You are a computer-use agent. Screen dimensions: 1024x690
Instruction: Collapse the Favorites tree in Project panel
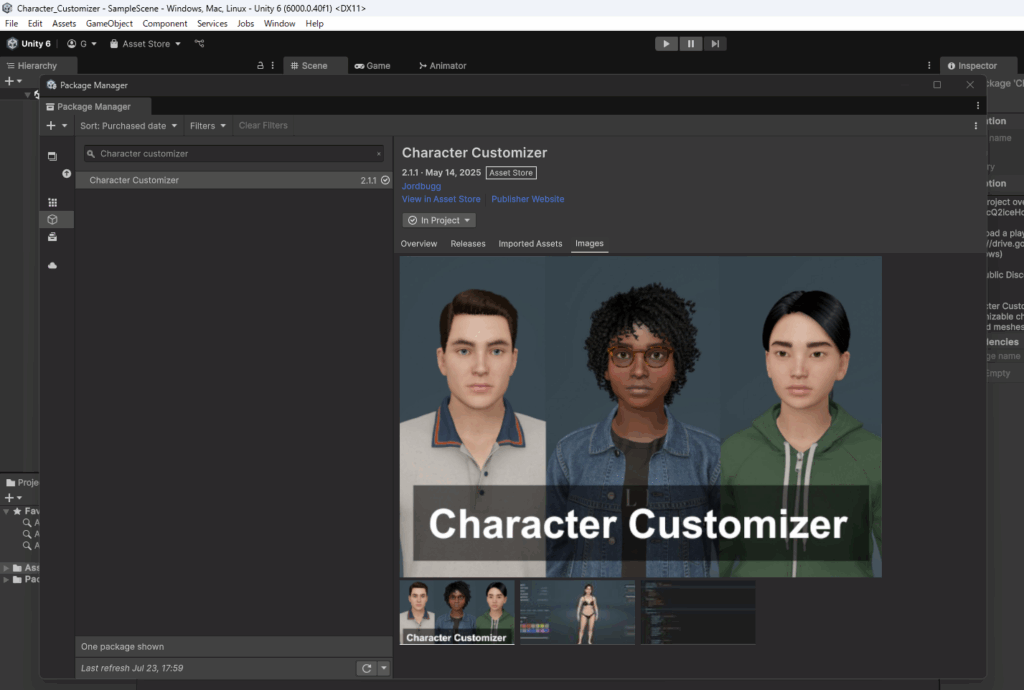coord(6,511)
